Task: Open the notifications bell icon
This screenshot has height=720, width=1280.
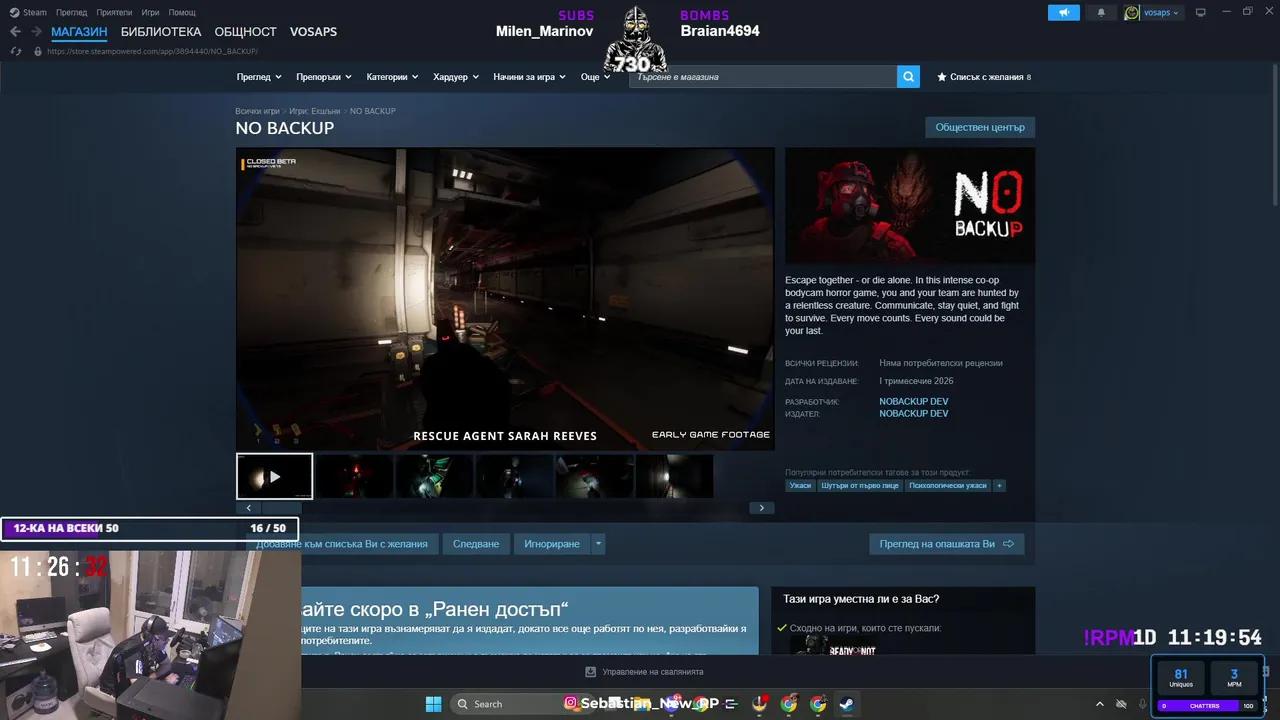Action: tap(1100, 12)
